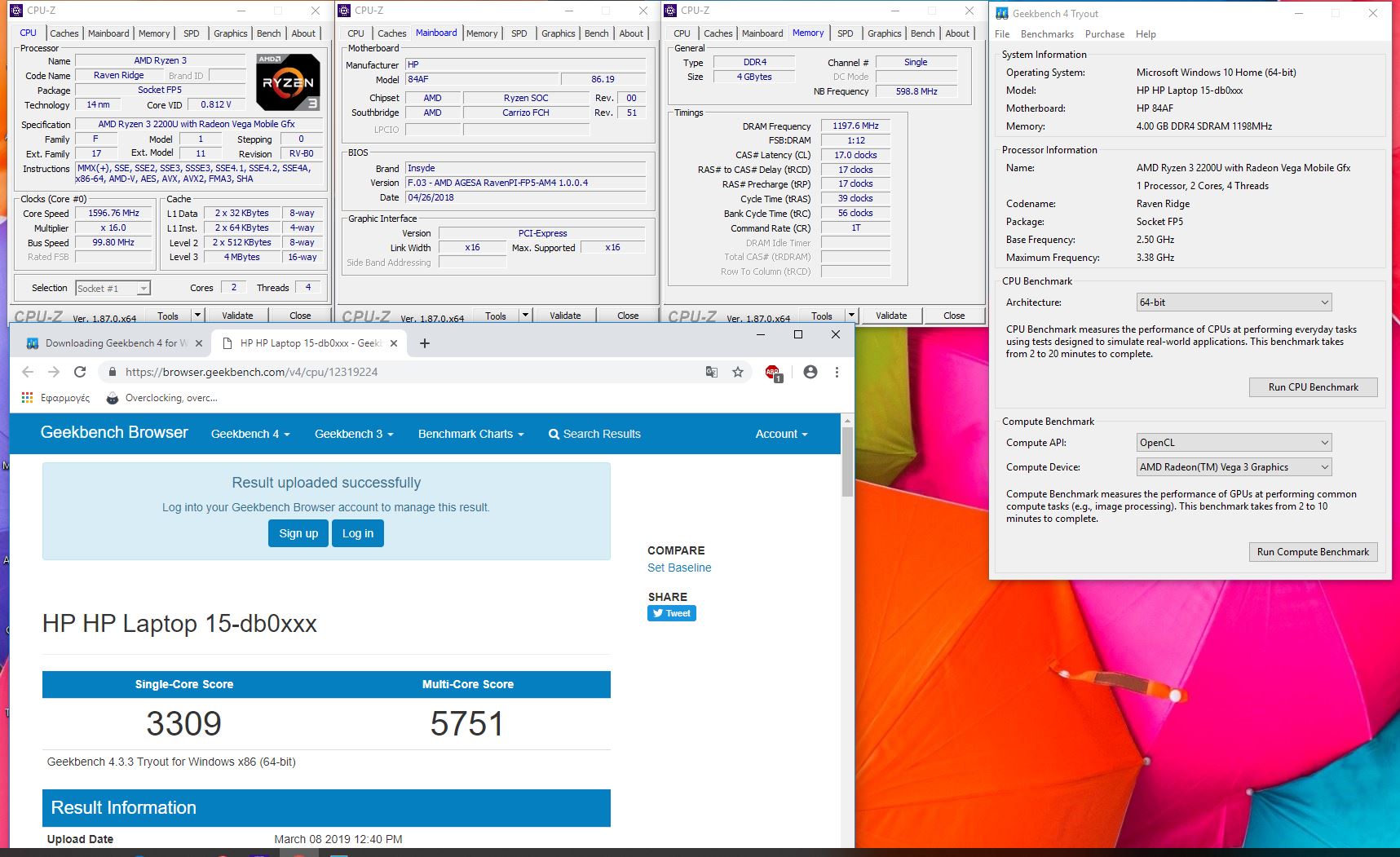The height and width of the screenshot is (857, 1400).
Task: Switch to SPD tab in the Mainboard CPU-Z window
Action: coord(519,33)
